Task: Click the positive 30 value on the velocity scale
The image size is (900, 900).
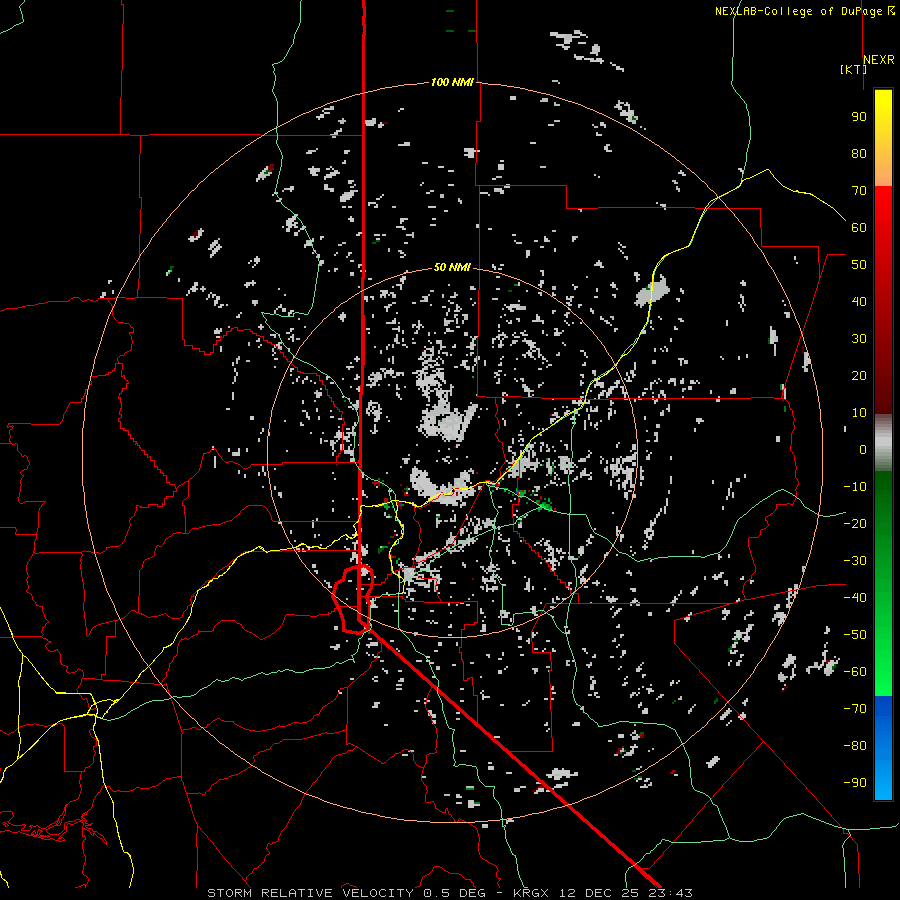Action: [x=859, y=339]
